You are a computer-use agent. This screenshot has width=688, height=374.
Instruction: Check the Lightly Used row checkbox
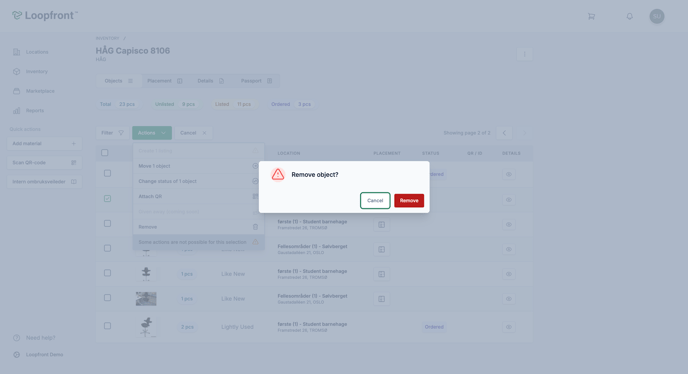(108, 326)
